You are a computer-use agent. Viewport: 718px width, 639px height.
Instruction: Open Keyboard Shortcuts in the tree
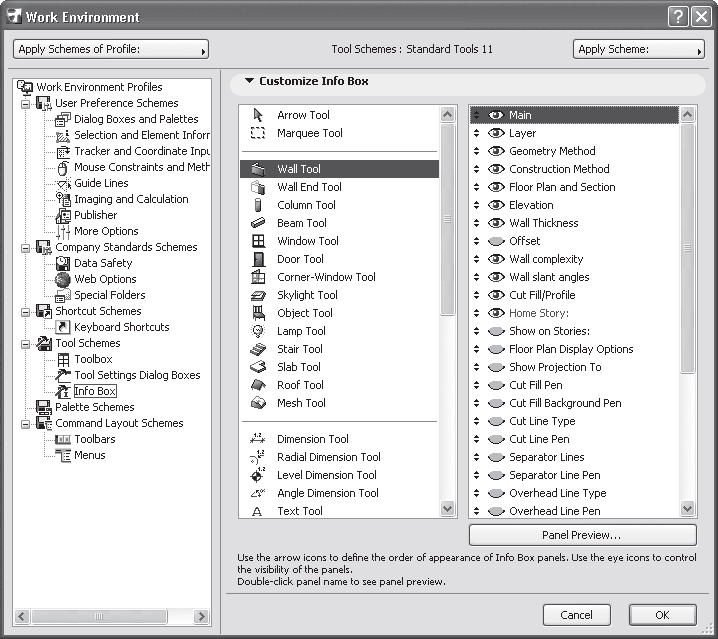pyautogui.click(x=121, y=327)
